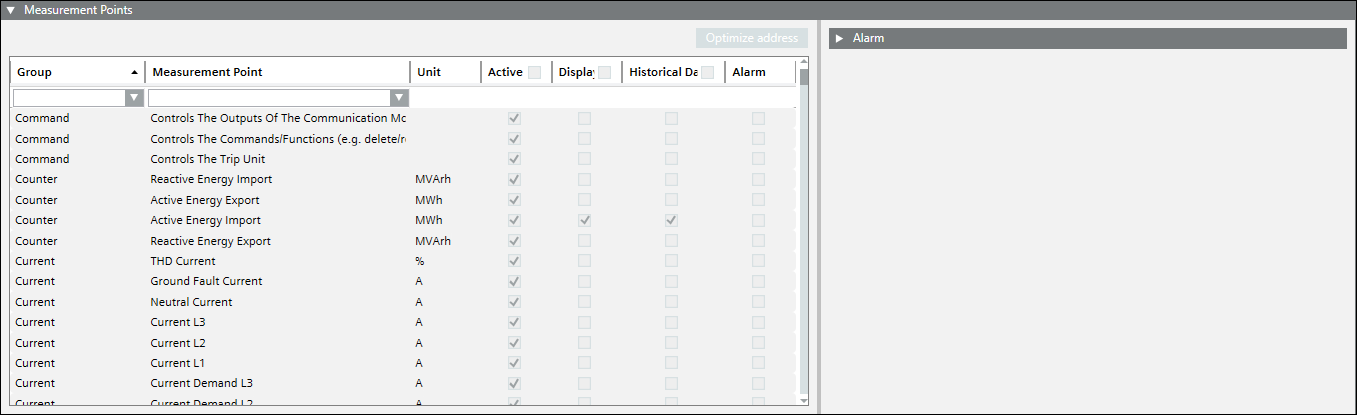Viewport: 1357px width, 415px height.
Task: Toggle the Historical Data header checkbox
Action: 707,72
